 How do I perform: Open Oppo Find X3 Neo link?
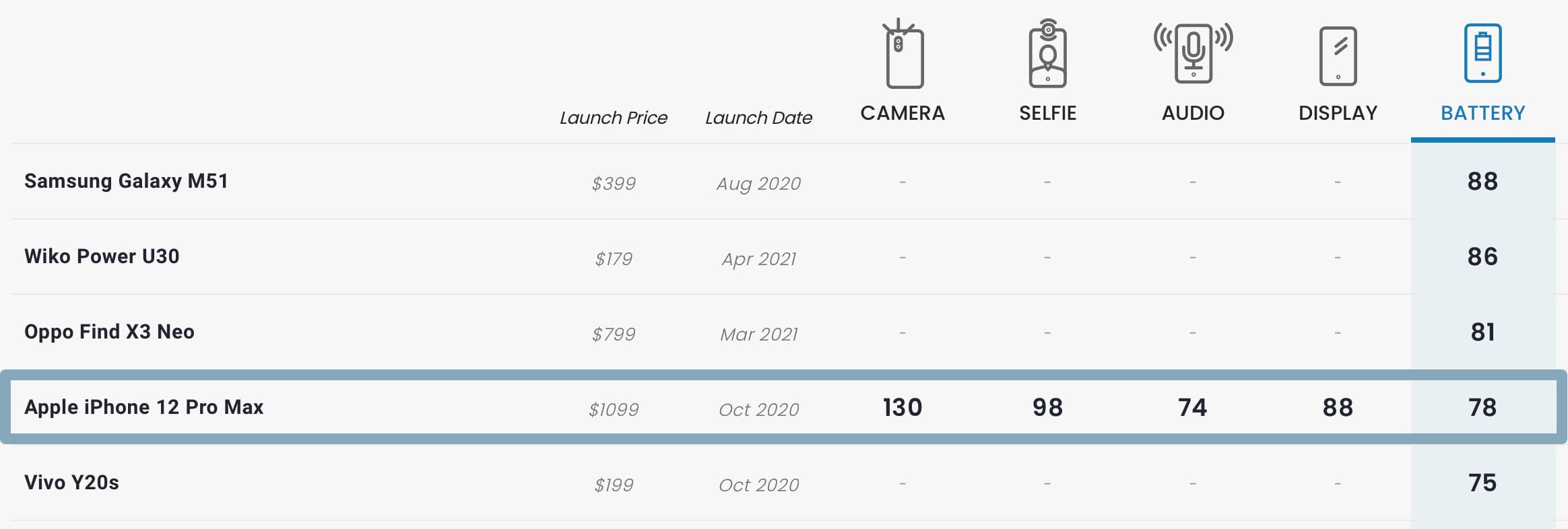point(109,332)
